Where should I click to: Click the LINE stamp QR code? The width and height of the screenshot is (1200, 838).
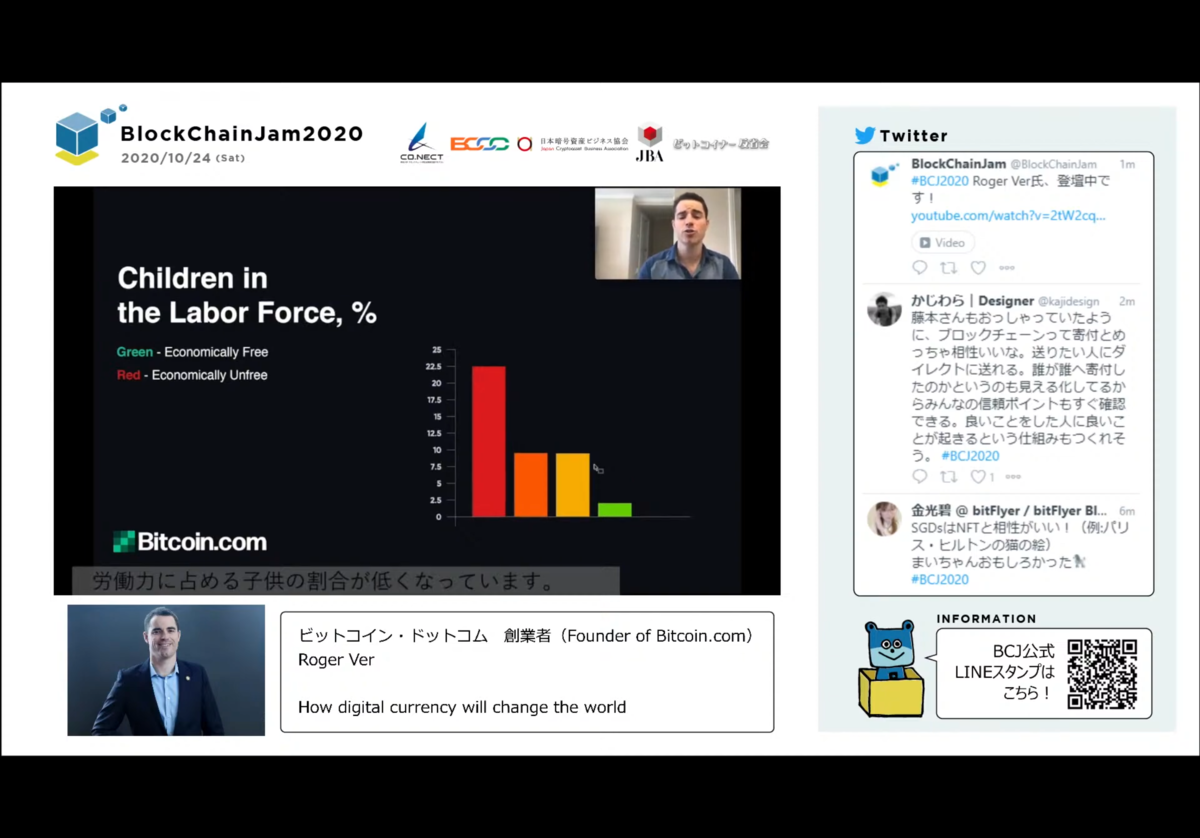pos(1102,674)
